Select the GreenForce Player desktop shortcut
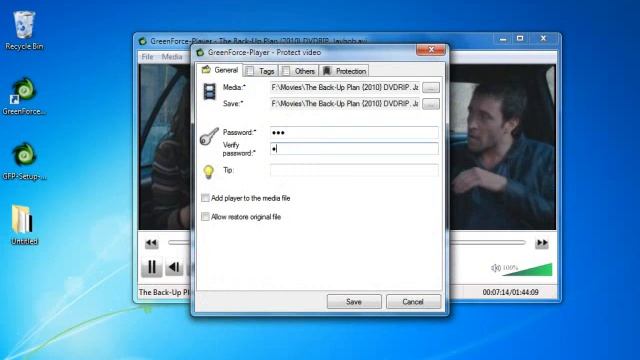Image resolution: width=640 pixels, height=360 pixels. point(24,96)
